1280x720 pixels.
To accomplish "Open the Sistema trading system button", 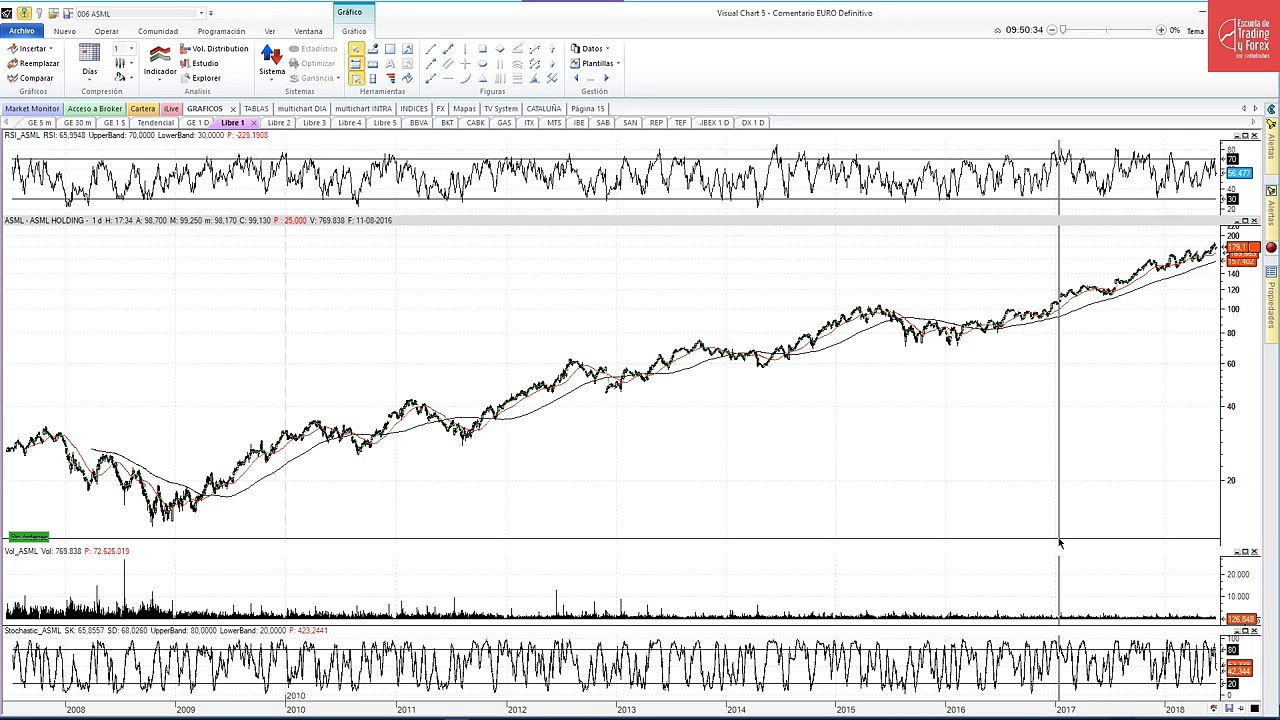I will [272, 61].
